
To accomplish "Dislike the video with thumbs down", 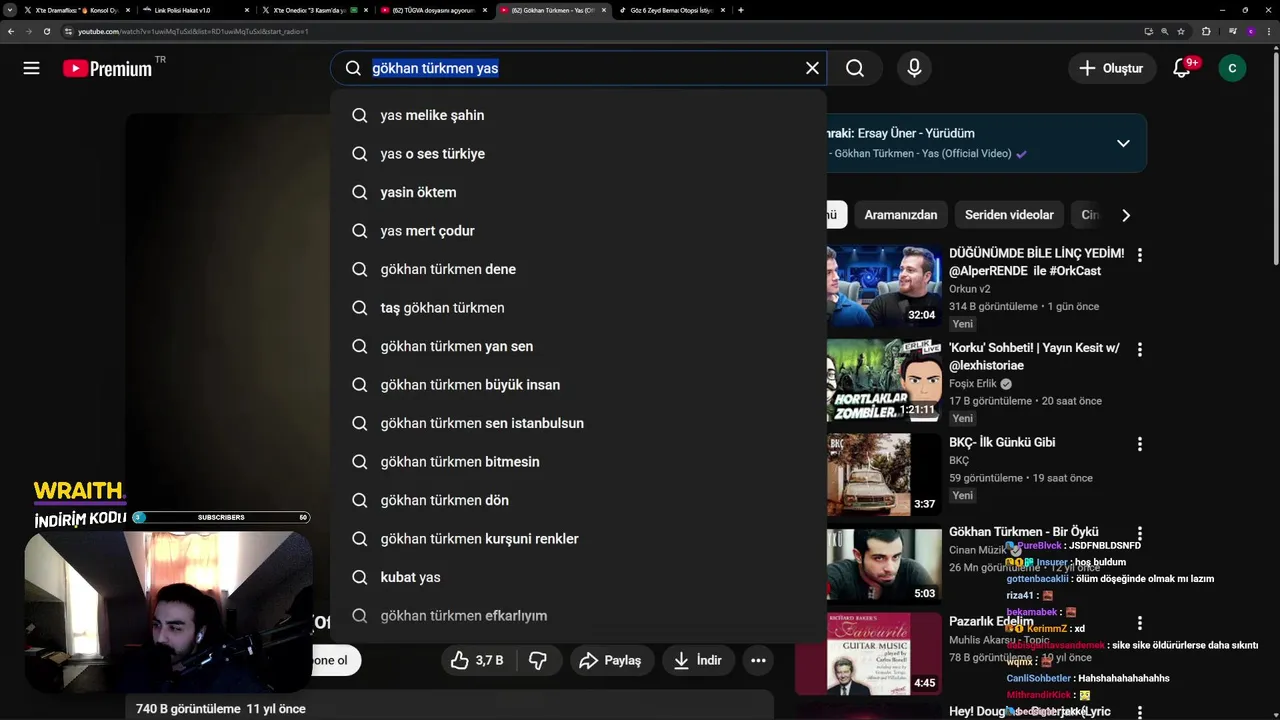I will (x=538, y=660).
